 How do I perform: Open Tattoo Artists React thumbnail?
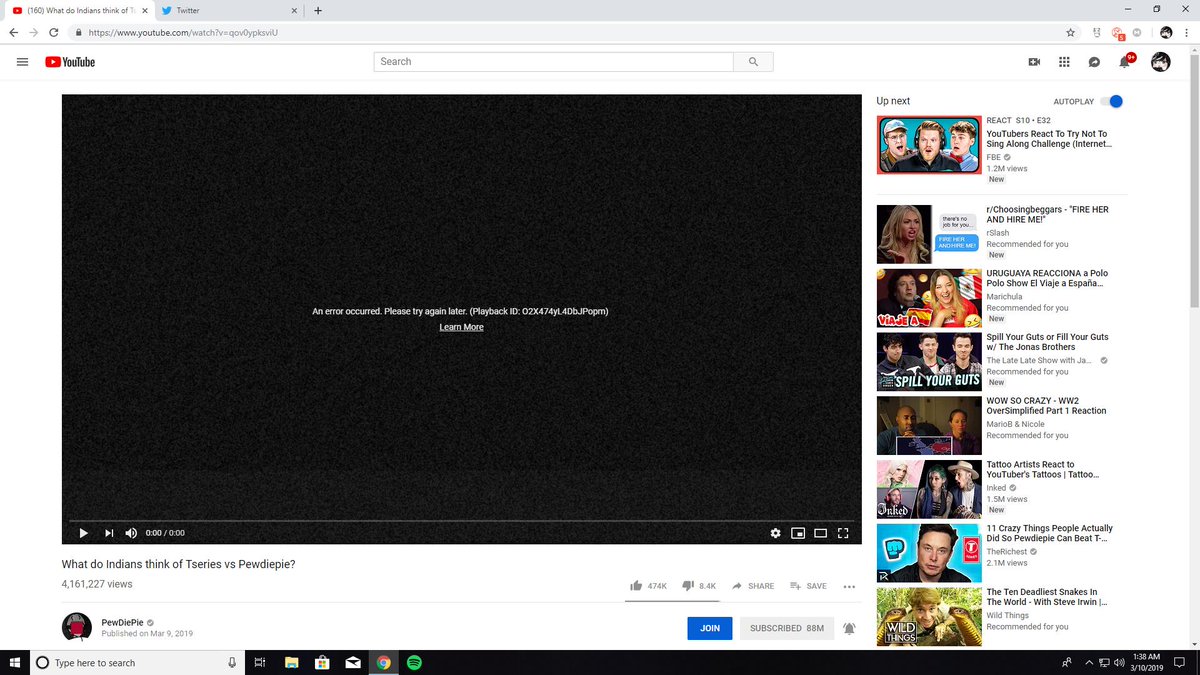click(929, 489)
